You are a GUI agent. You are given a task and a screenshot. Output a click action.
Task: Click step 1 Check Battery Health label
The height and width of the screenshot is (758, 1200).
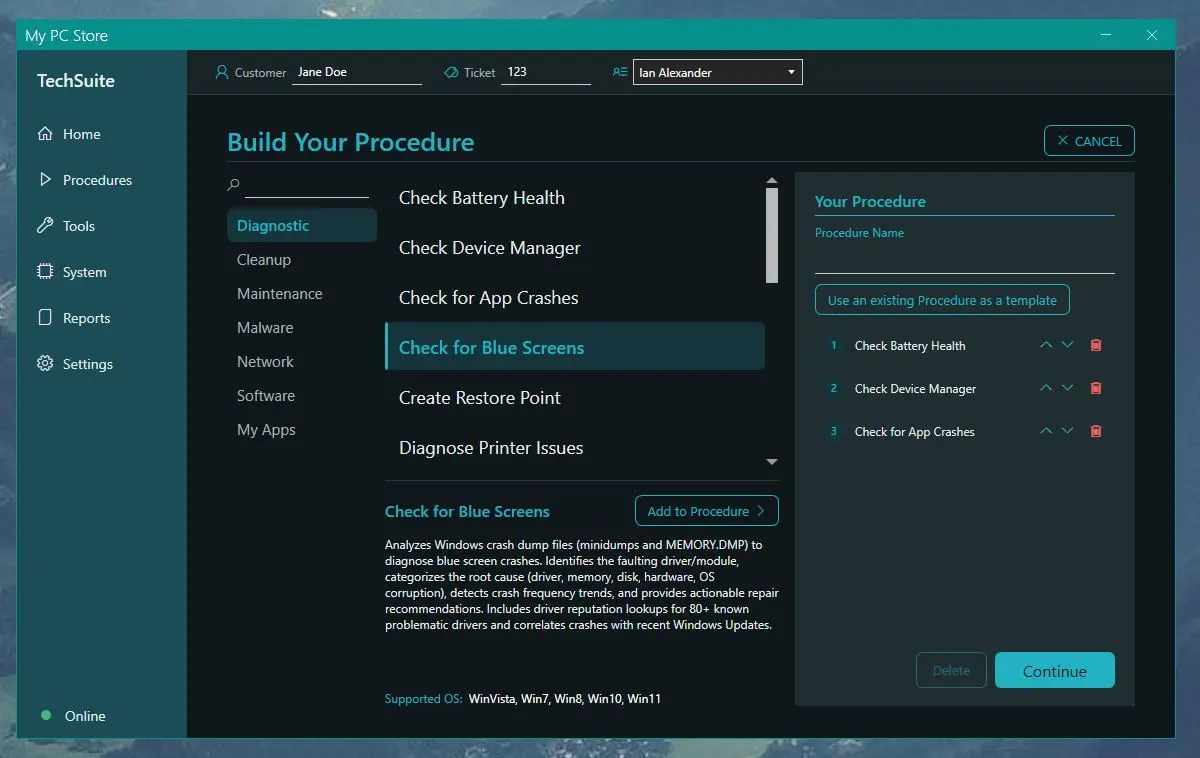910,346
